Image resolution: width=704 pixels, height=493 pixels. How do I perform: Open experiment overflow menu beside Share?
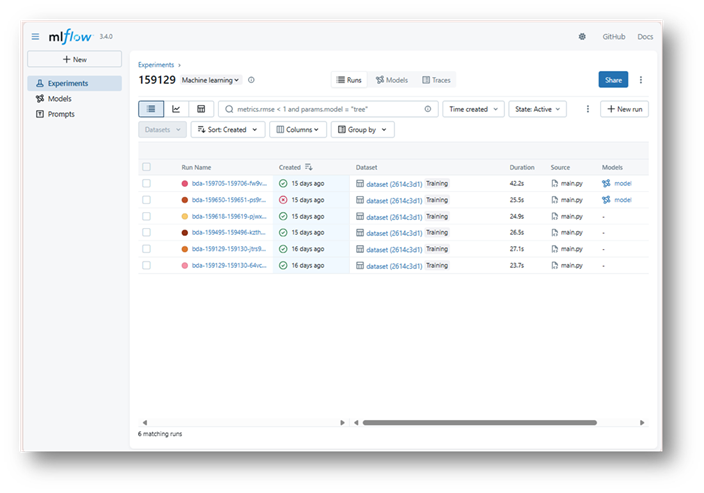pyautogui.click(x=641, y=80)
